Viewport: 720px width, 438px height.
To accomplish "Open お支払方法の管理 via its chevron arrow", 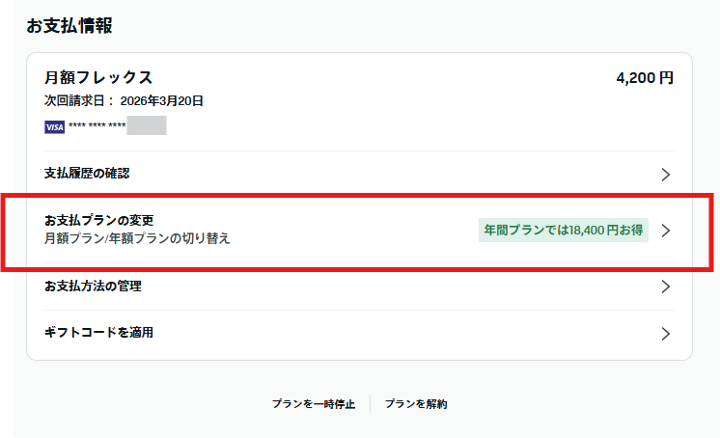I will [x=666, y=287].
